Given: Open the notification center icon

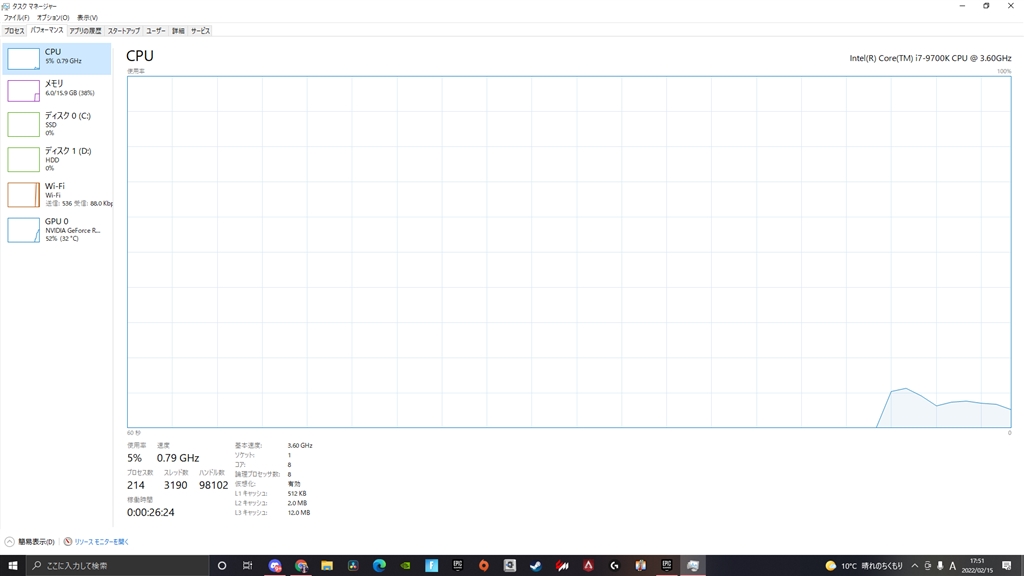Looking at the screenshot, I should [1007, 566].
